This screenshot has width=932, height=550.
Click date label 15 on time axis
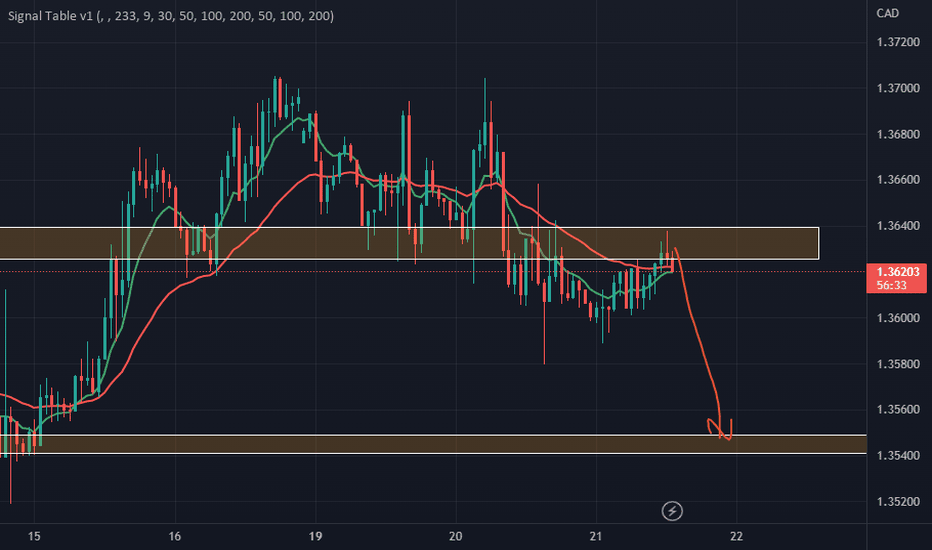click(x=34, y=536)
